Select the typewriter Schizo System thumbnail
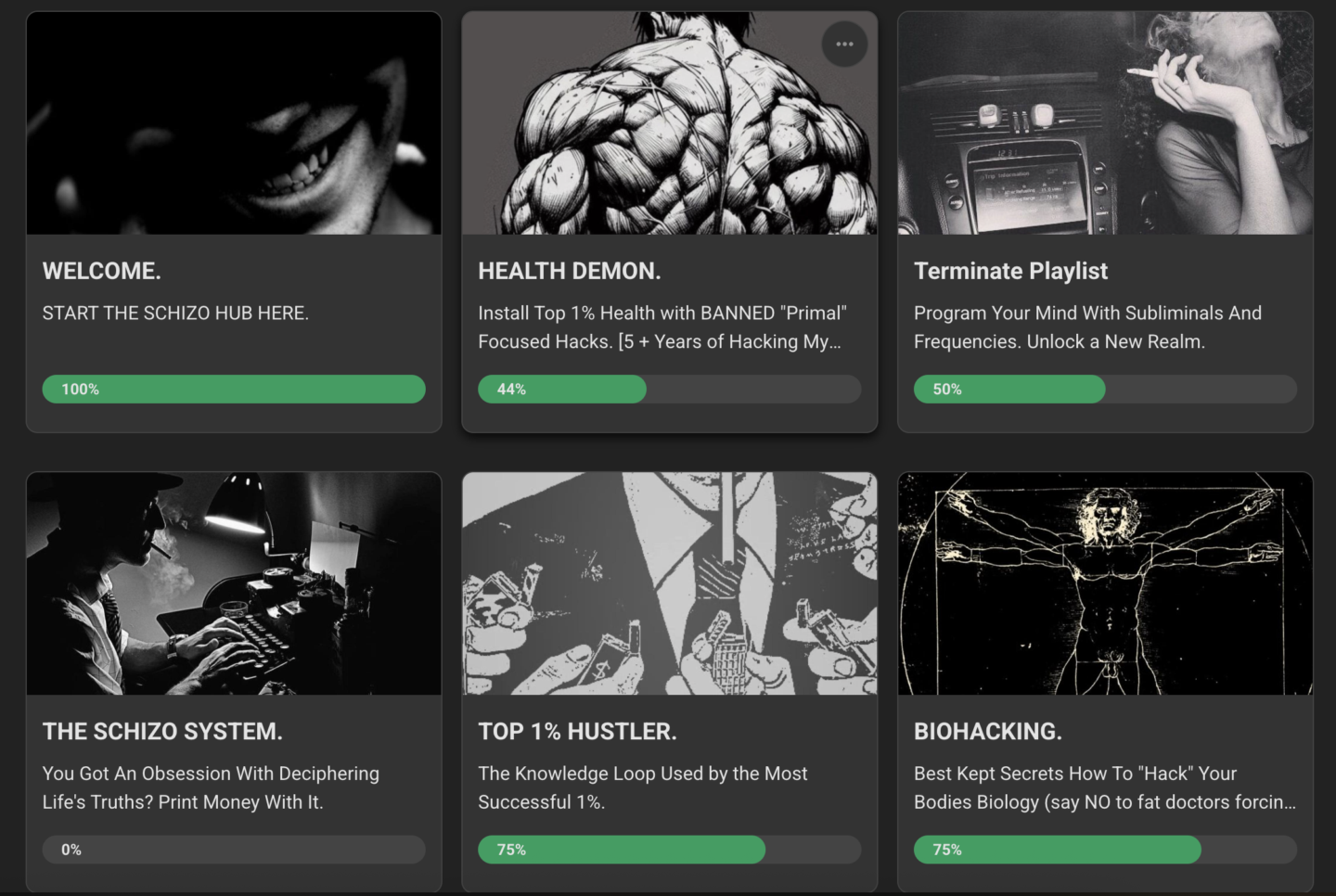Viewport: 1336px width, 896px height. tap(234, 583)
